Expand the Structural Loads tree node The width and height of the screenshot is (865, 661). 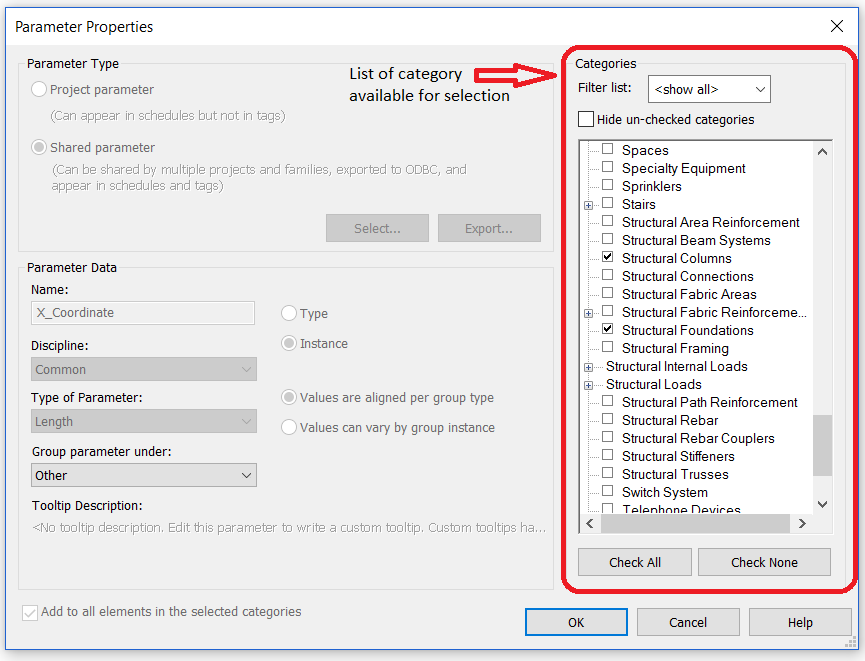click(x=589, y=385)
